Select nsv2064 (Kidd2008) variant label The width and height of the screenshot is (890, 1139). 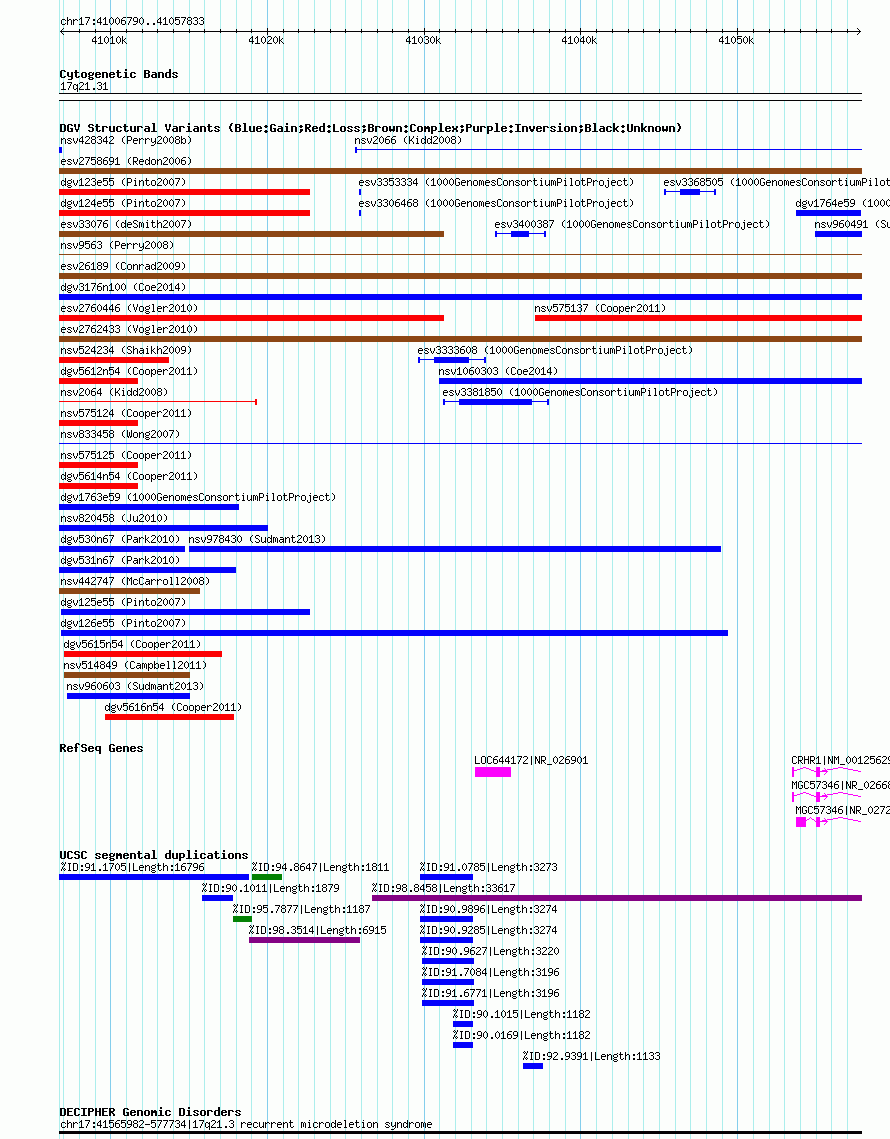click(114, 393)
